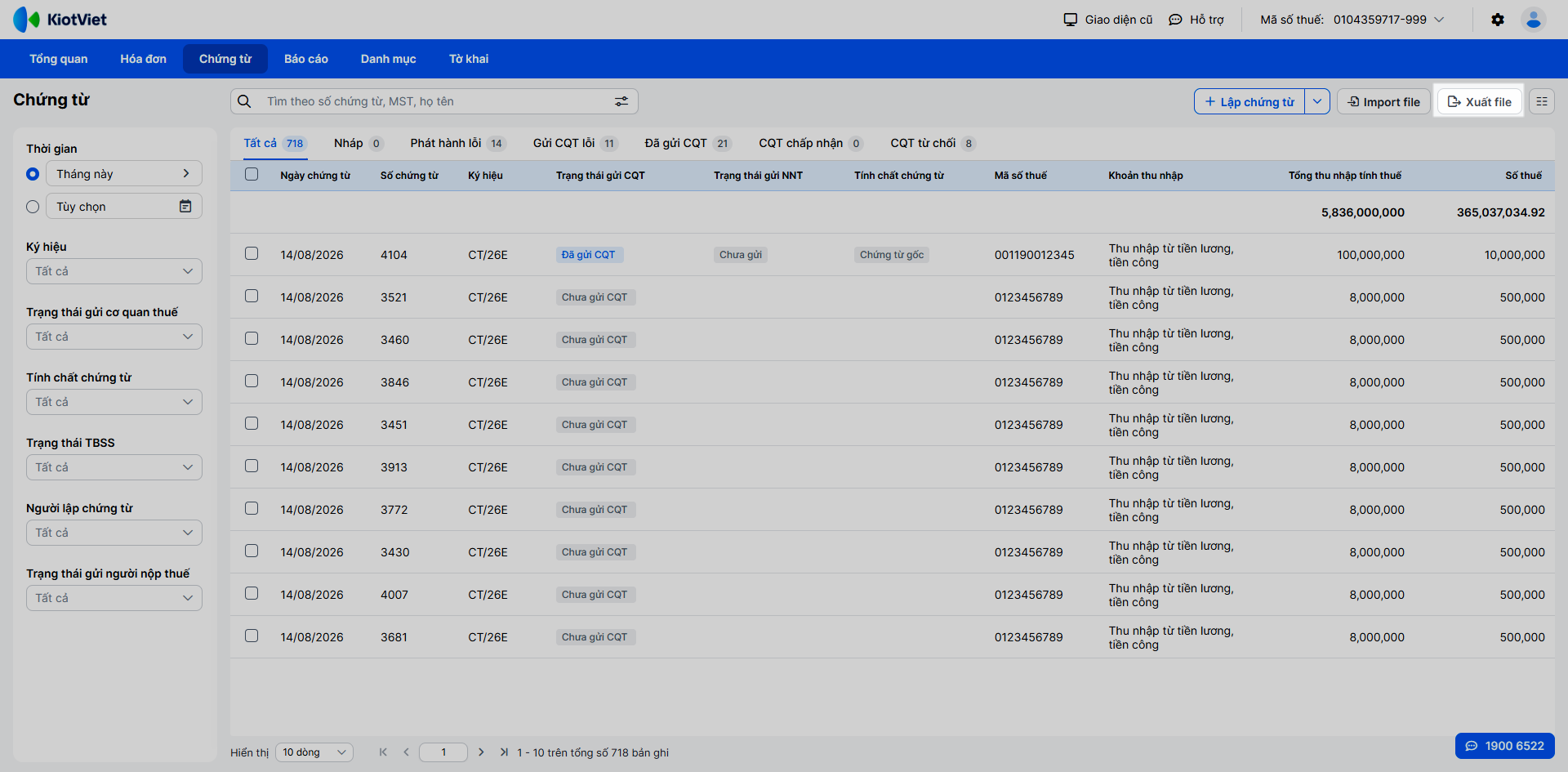
Task: Click the Giao diện cũ link
Action: [x=1119, y=20]
